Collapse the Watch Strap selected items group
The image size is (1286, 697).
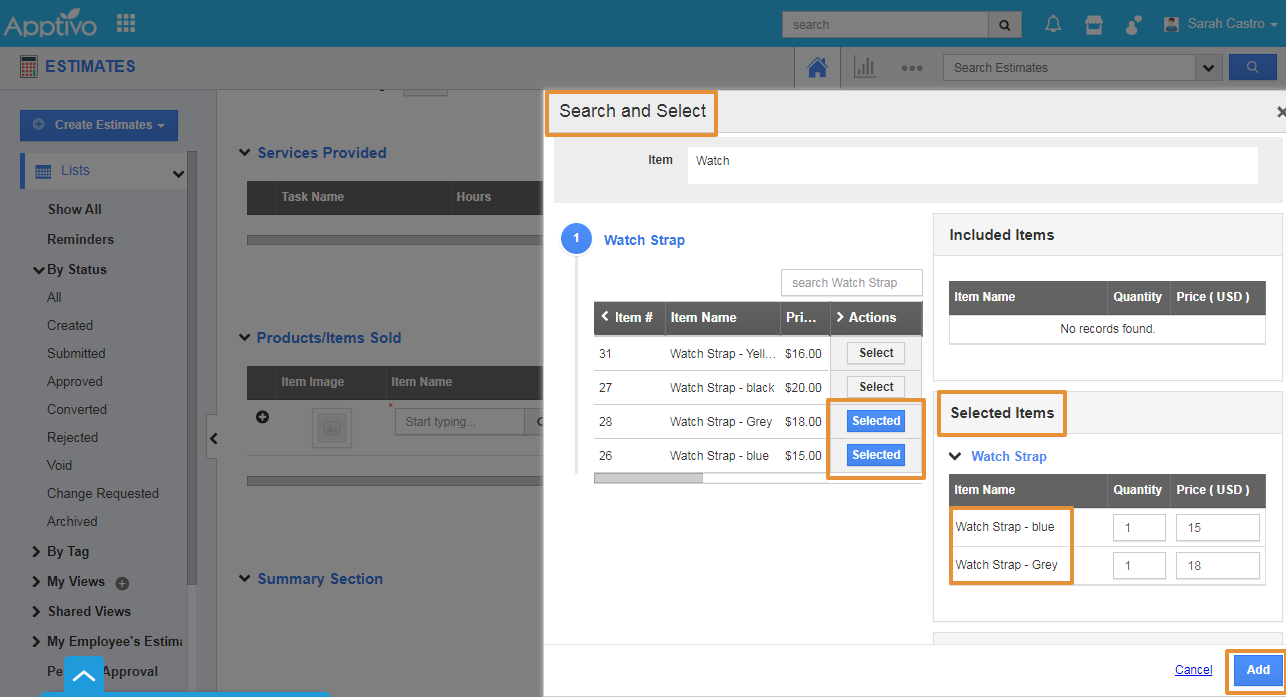(955, 456)
